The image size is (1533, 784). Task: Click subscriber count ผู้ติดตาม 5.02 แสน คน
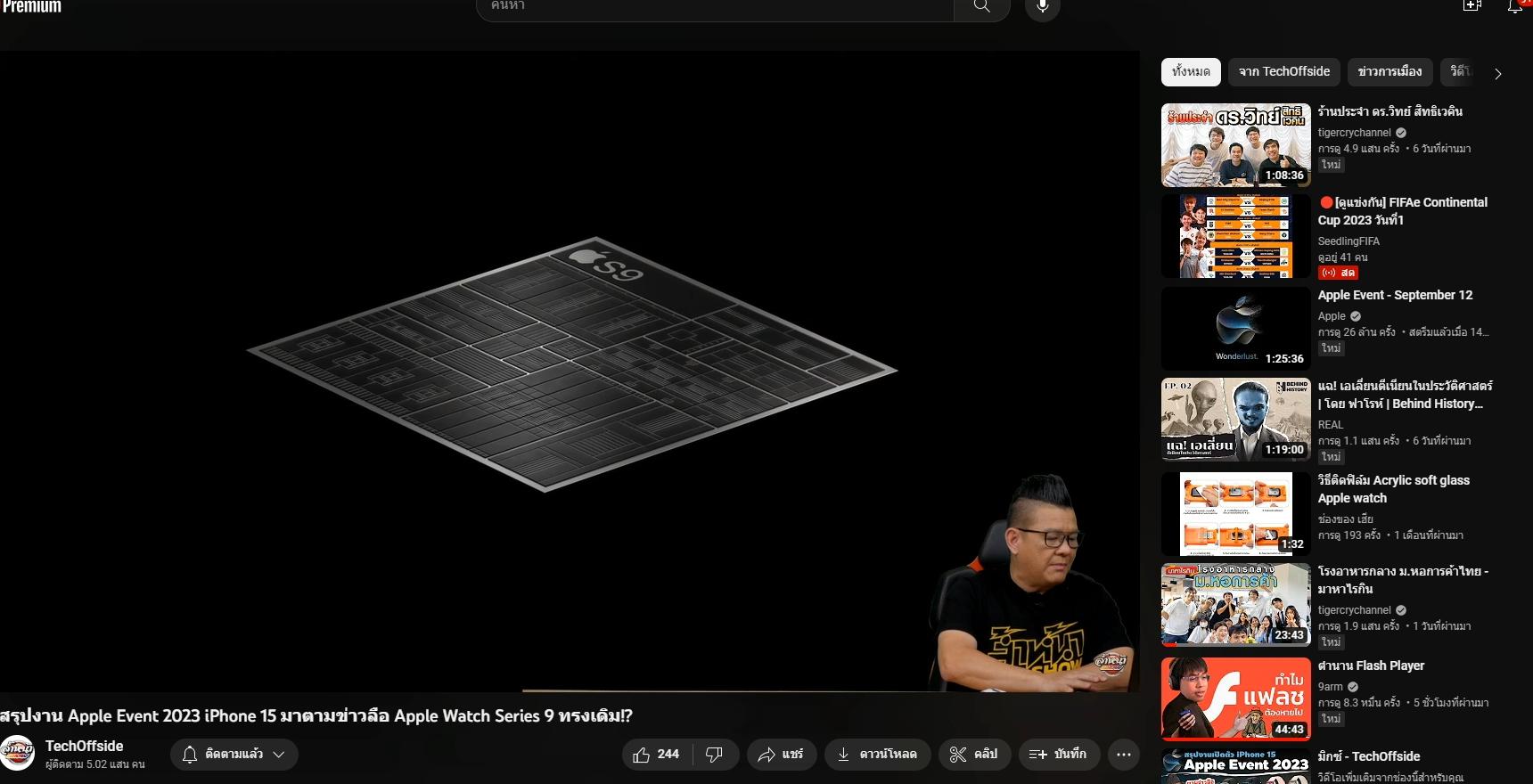94,764
